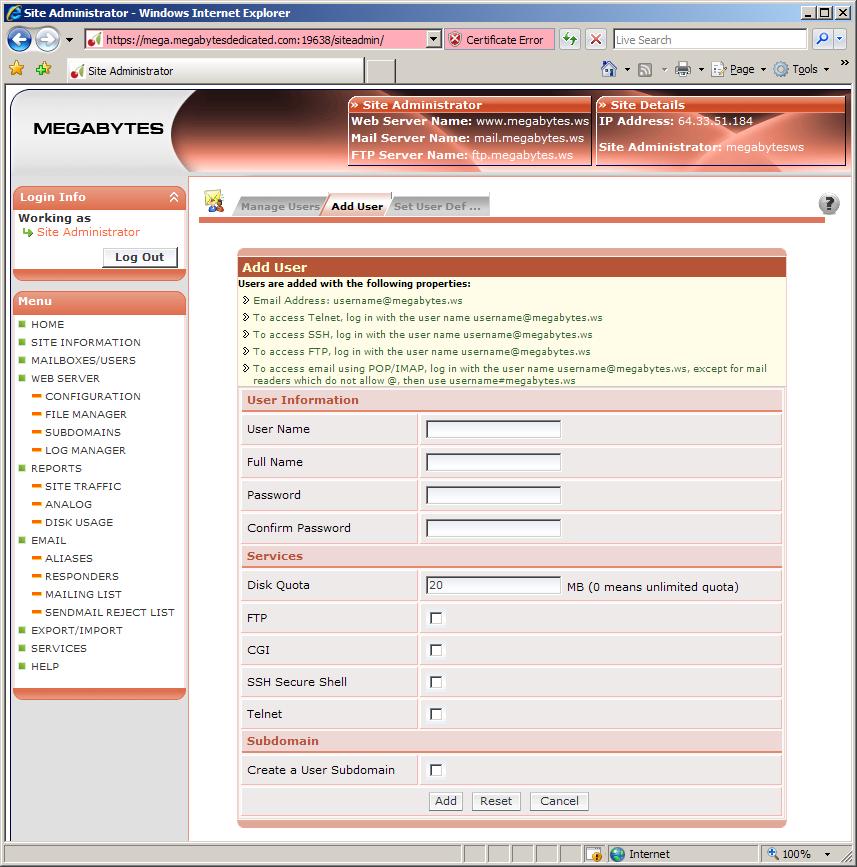This screenshot has height=867, width=857.
Task: Collapse the Login Info panel
Action: tap(174, 198)
